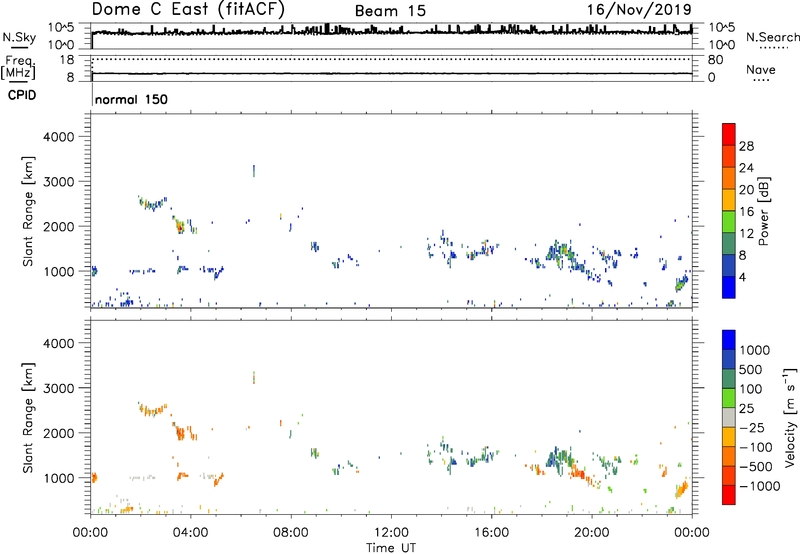Click "Slant Range [km]" label of velocity panel
Screen dimensions: 800x554
click(x=28, y=418)
